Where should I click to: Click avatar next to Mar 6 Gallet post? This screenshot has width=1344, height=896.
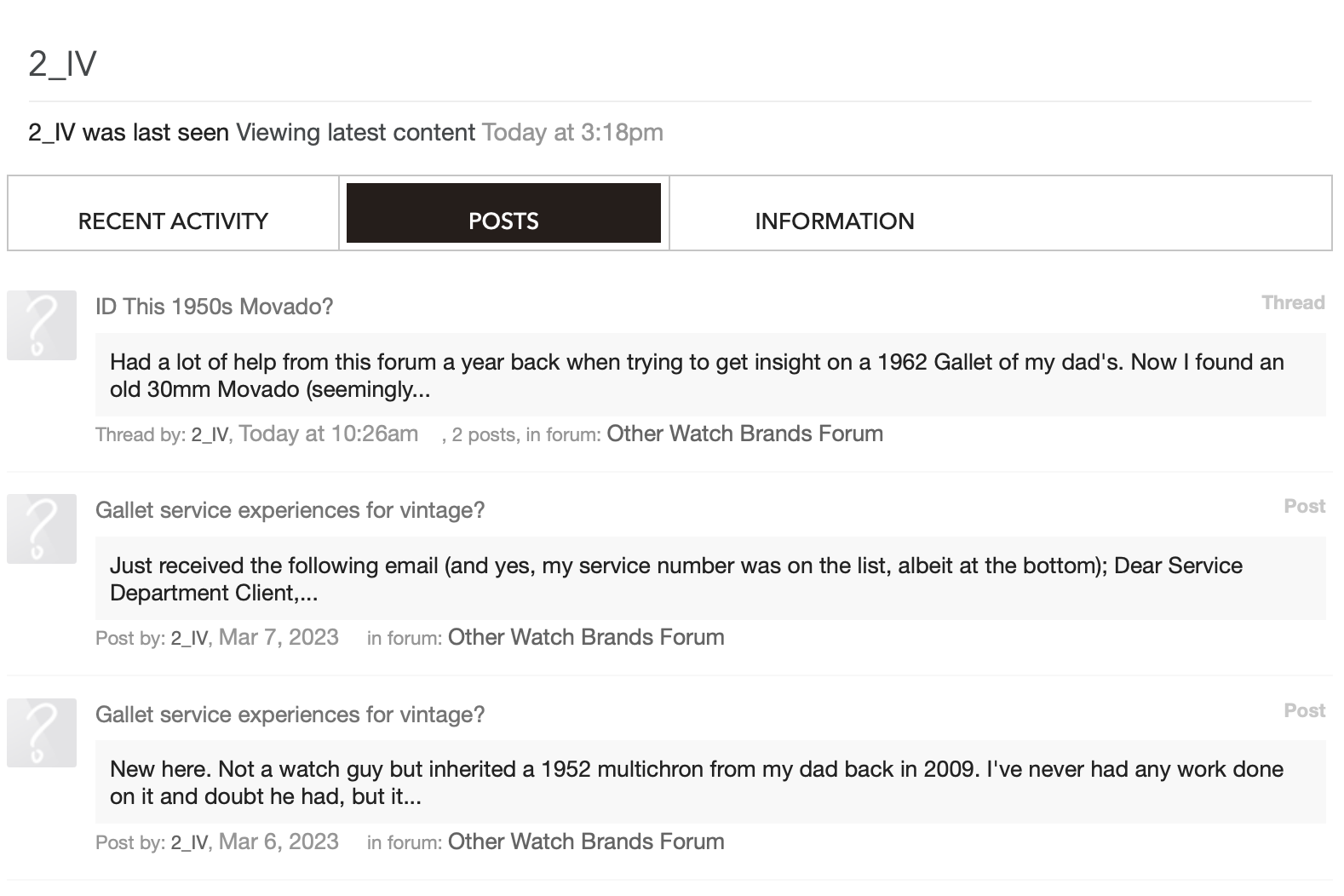[42, 733]
